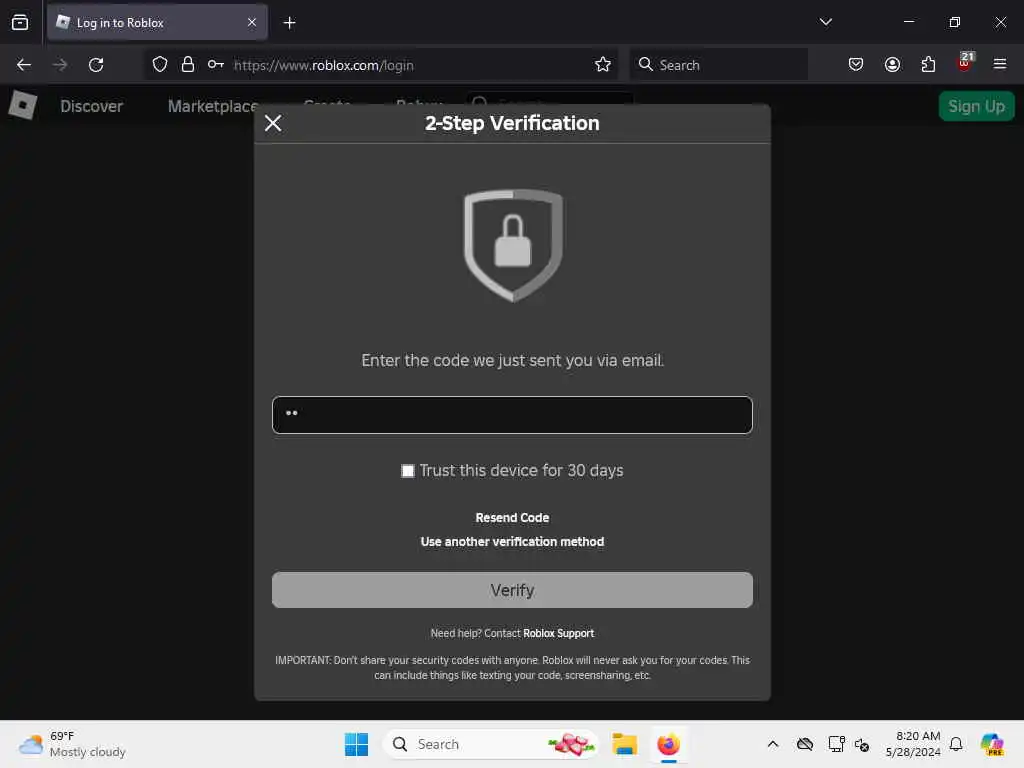The image size is (1024, 768).
Task: Open the Firefox hamburger menu
Action: click(1000, 64)
